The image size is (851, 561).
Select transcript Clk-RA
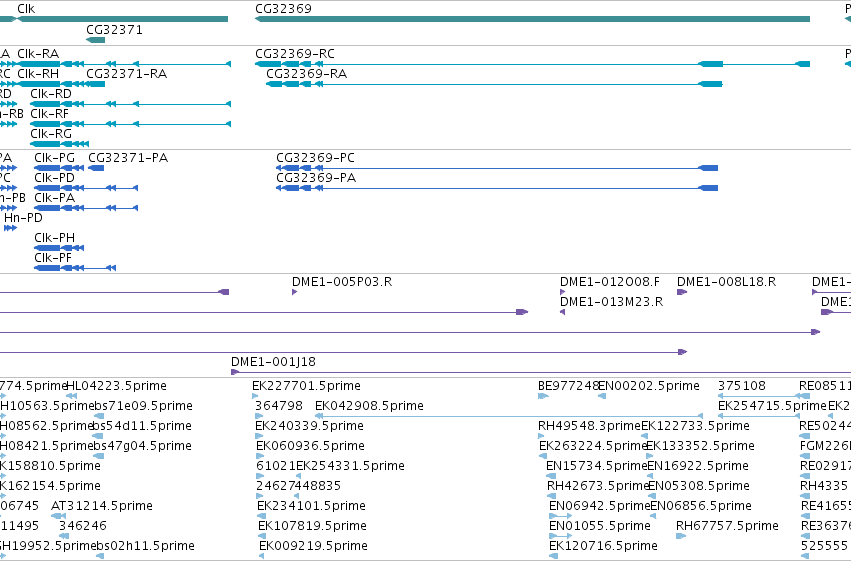coord(38,54)
